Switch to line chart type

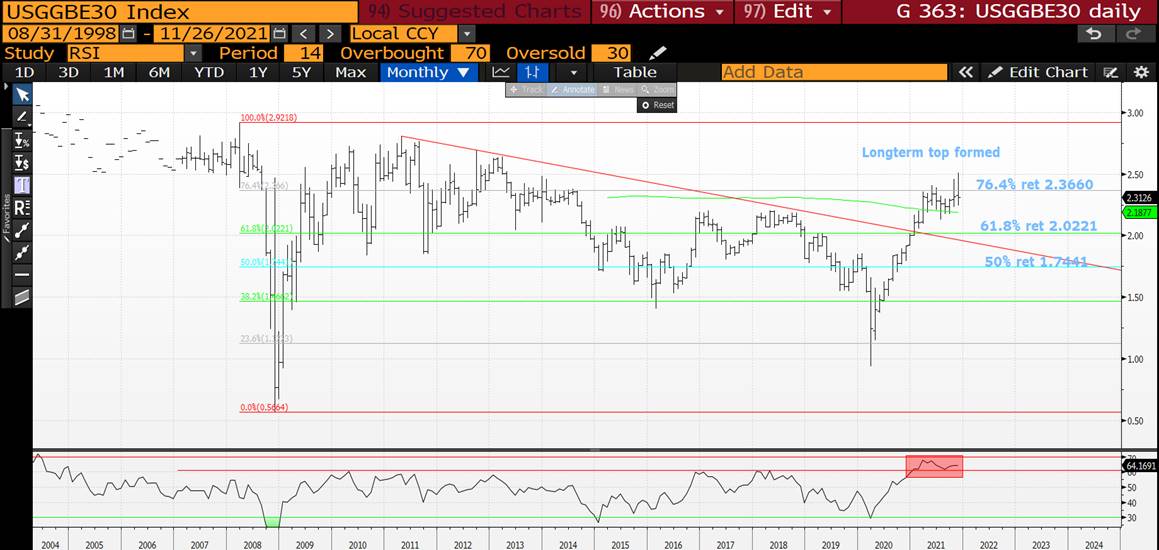coord(501,72)
